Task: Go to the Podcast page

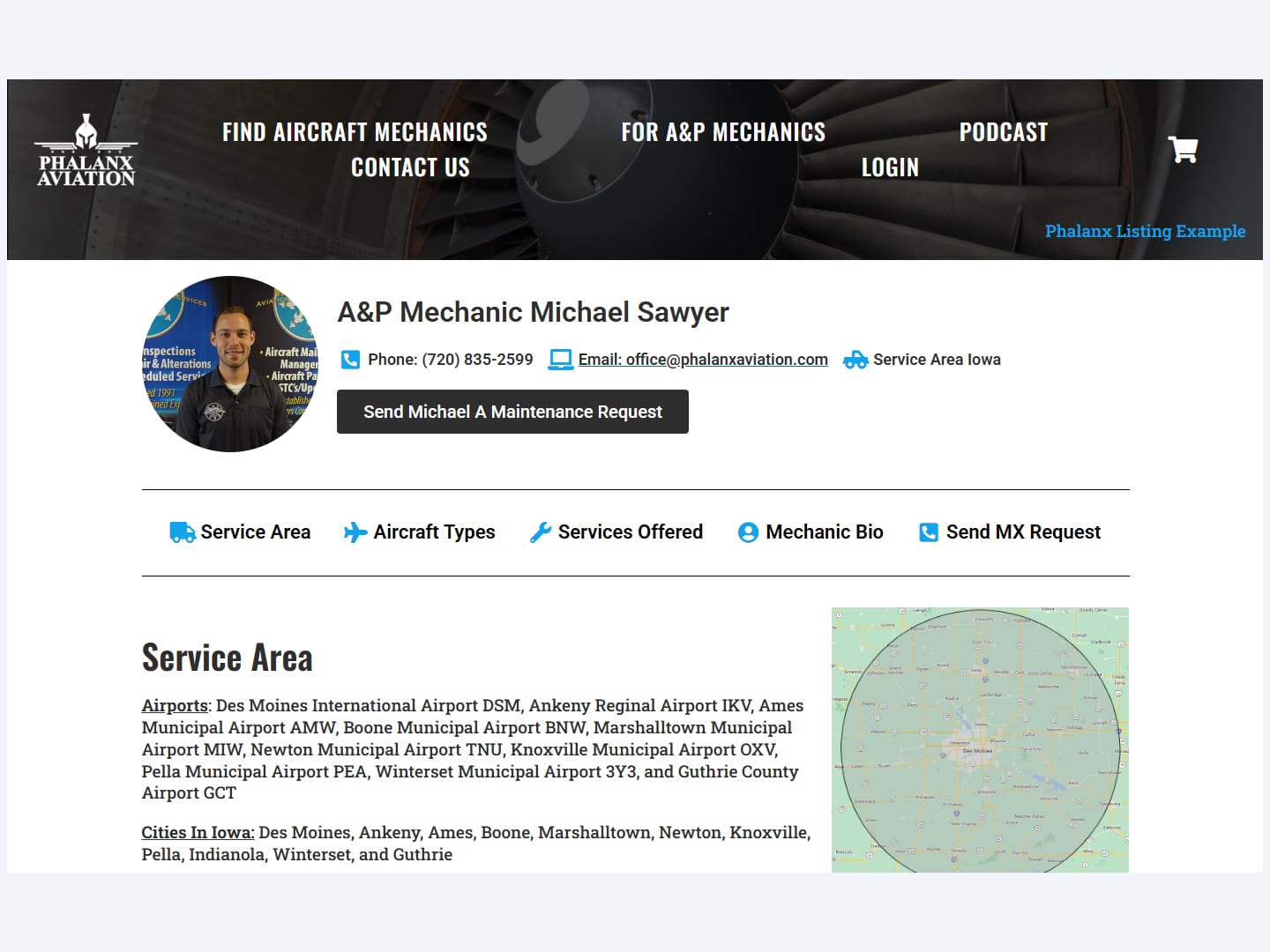Action: [x=1004, y=132]
